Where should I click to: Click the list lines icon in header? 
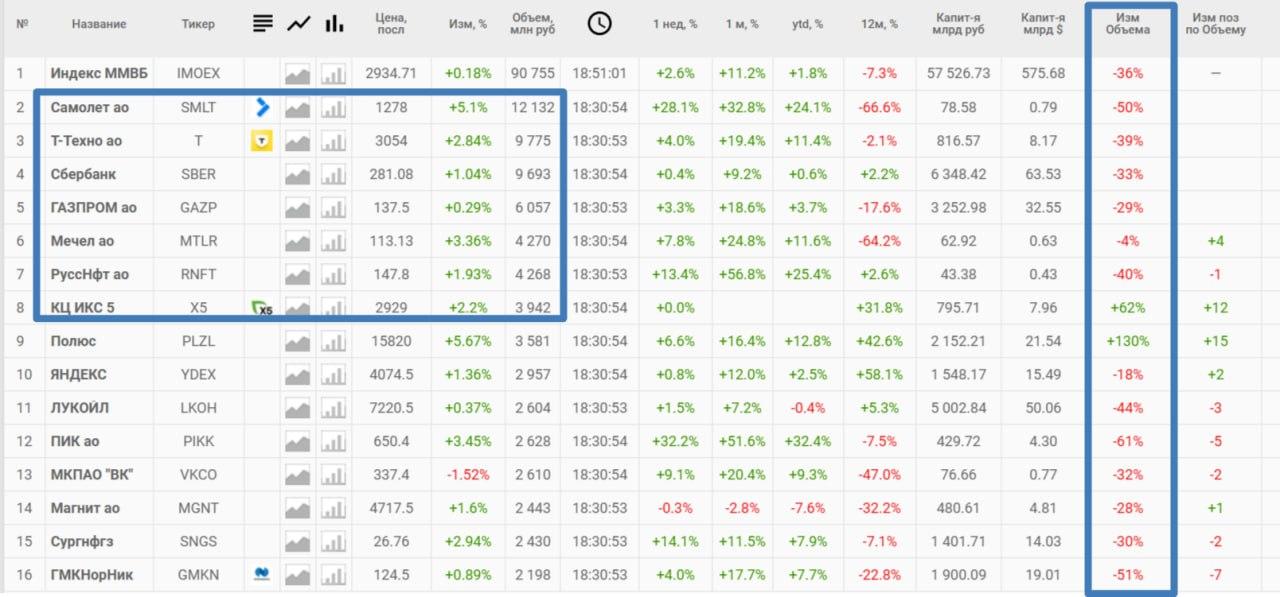tap(263, 24)
